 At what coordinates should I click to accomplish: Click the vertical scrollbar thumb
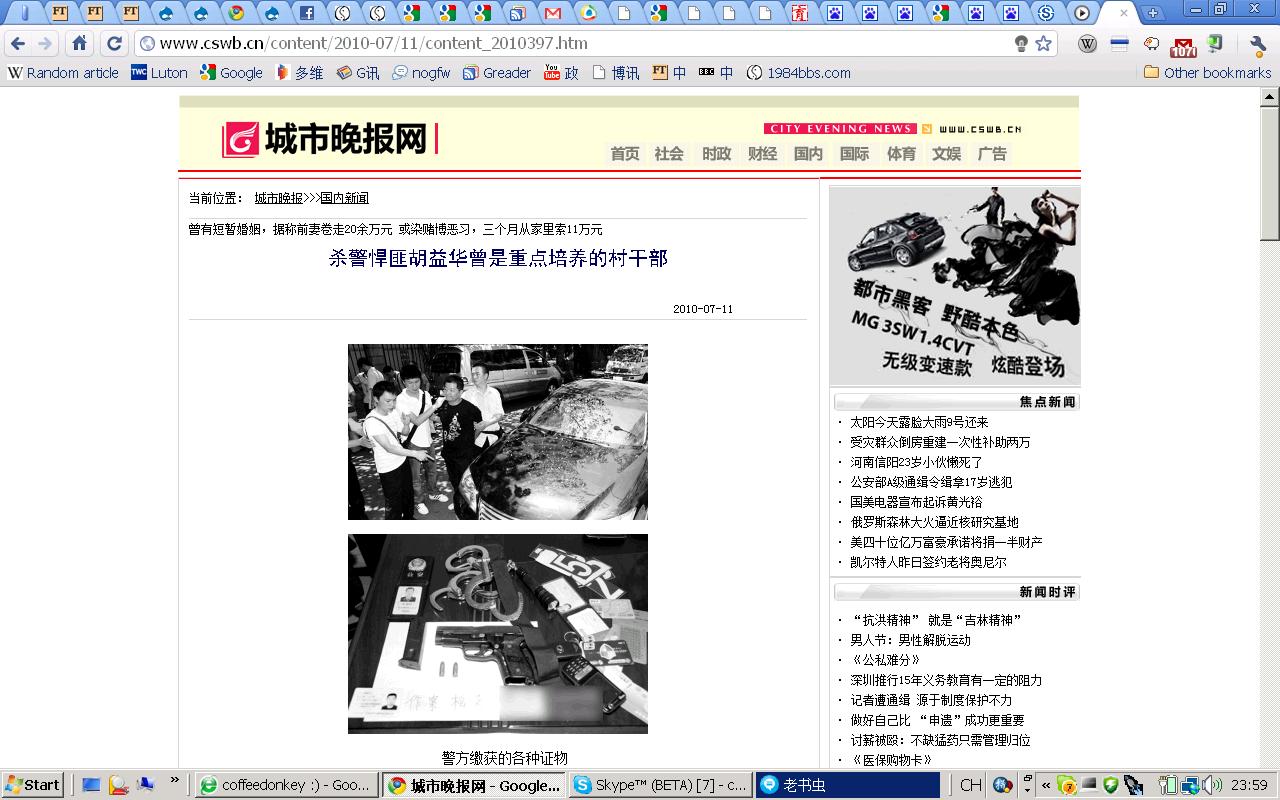point(1269,173)
